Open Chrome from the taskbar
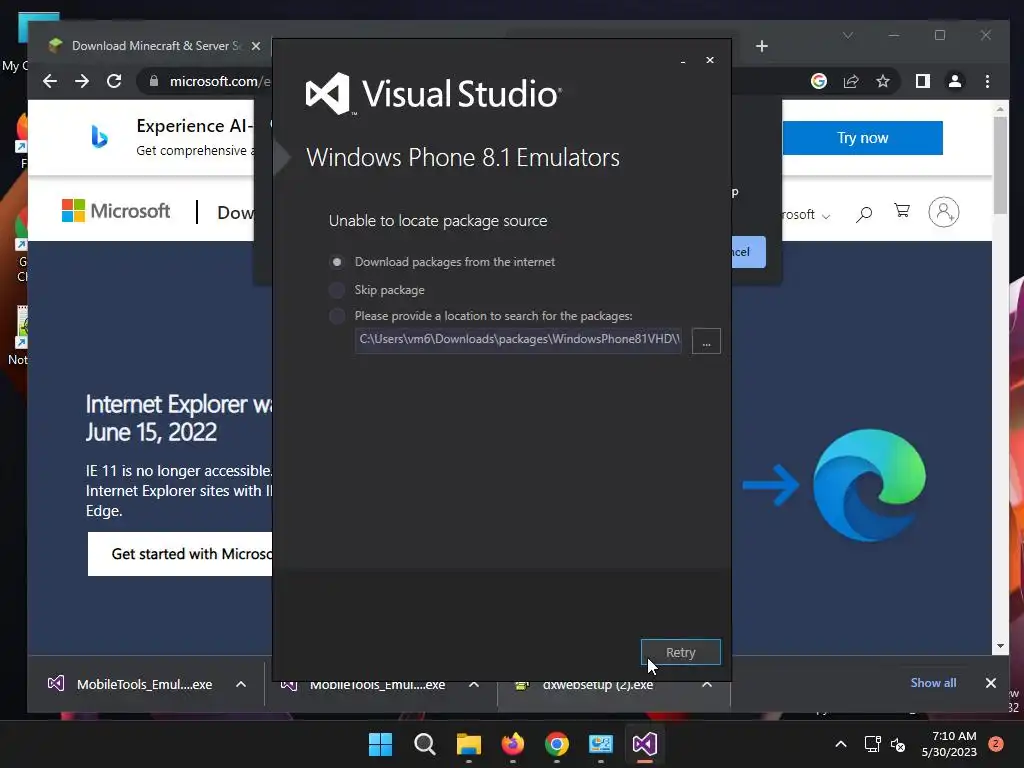The width and height of the screenshot is (1024, 768). pyautogui.click(x=557, y=744)
